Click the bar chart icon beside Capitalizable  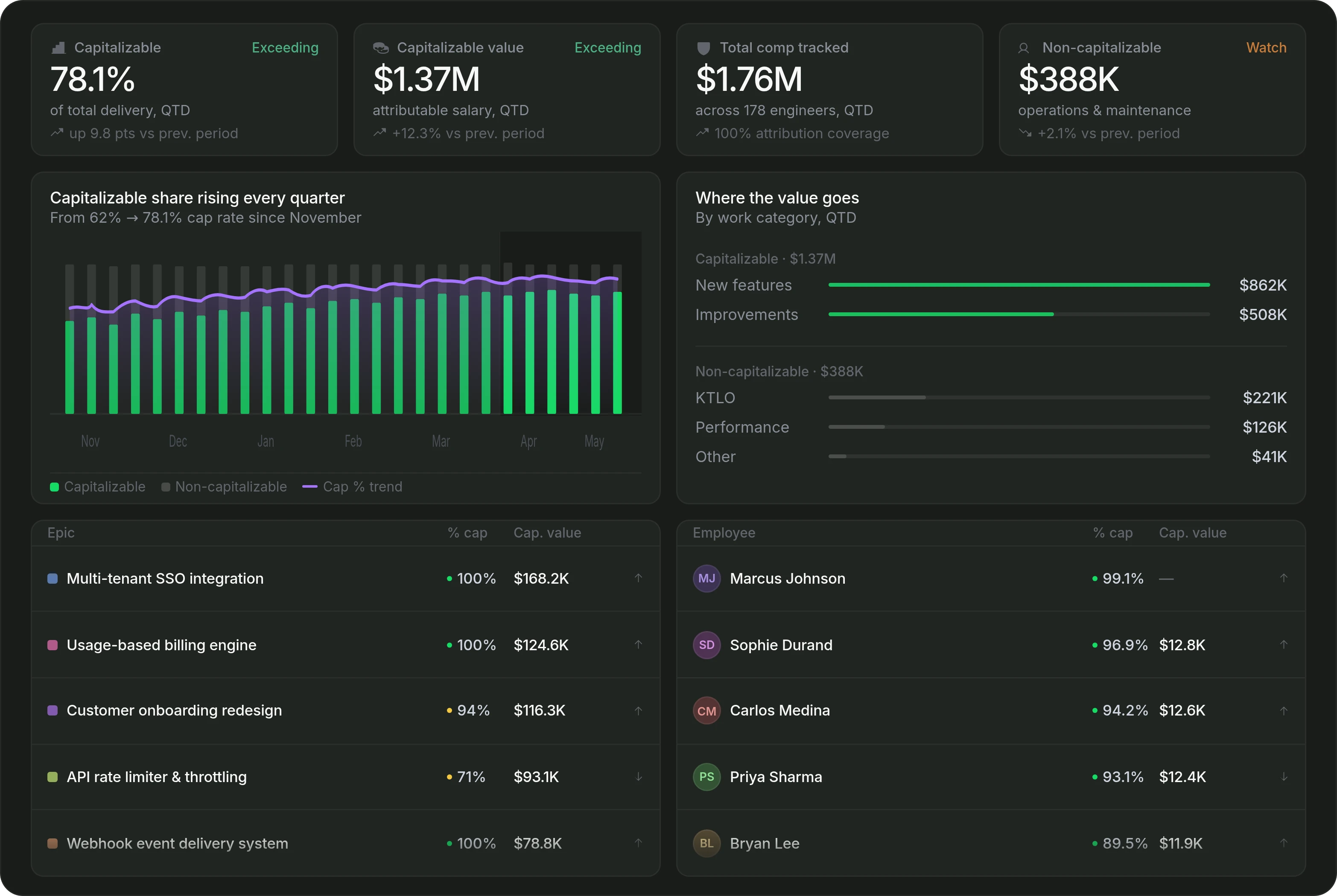pyautogui.click(x=58, y=48)
